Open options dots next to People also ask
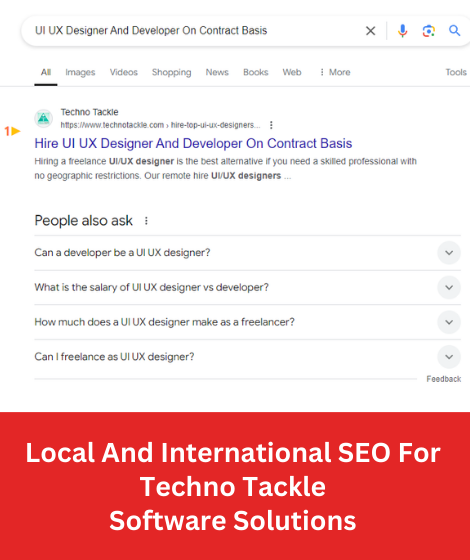 (x=146, y=221)
